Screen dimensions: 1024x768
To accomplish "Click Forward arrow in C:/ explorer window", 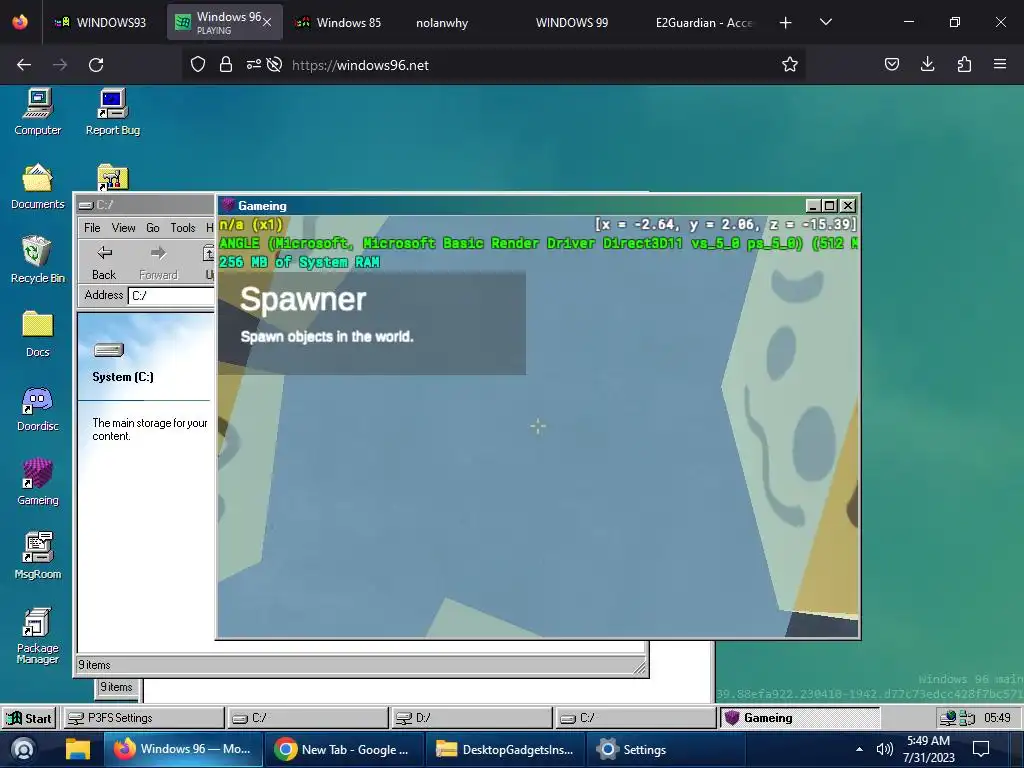I will coord(158,262).
